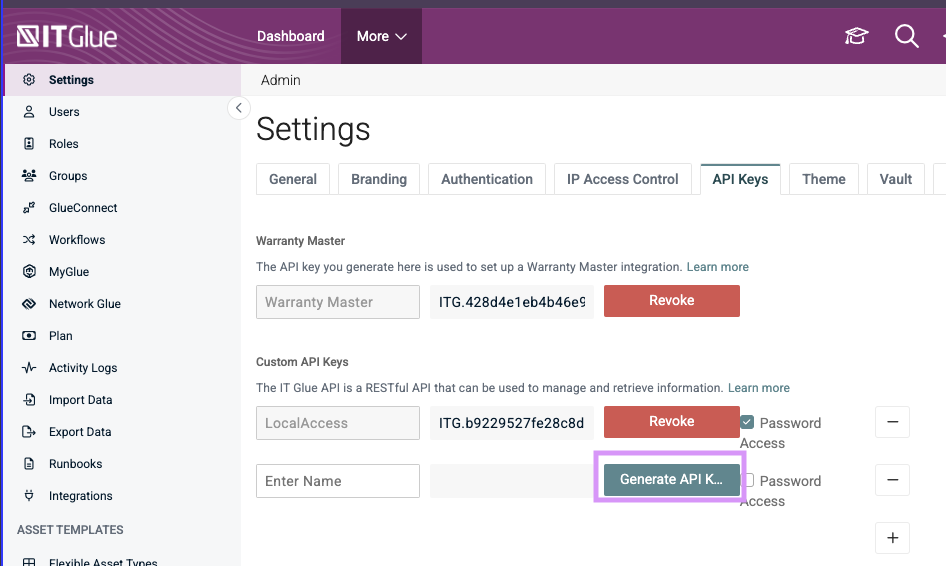Revoke the Warranty Master API key
The height and width of the screenshot is (566, 946).
pos(671,300)
